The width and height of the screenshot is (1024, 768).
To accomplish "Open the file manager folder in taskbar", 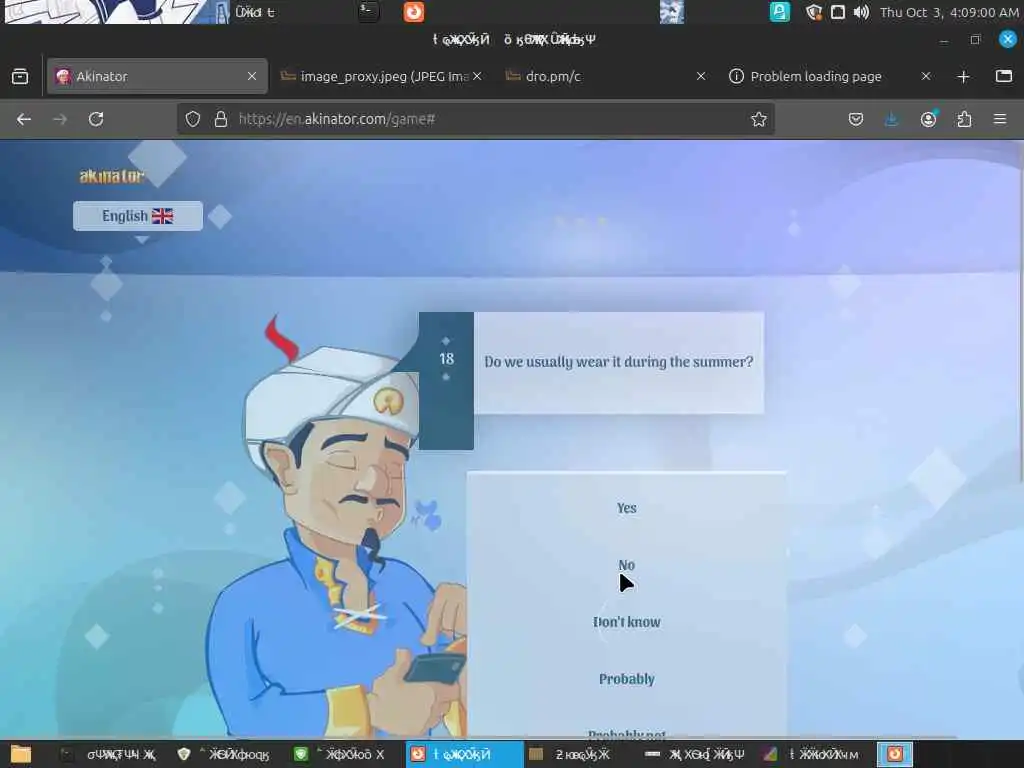I will coord(20,754).
